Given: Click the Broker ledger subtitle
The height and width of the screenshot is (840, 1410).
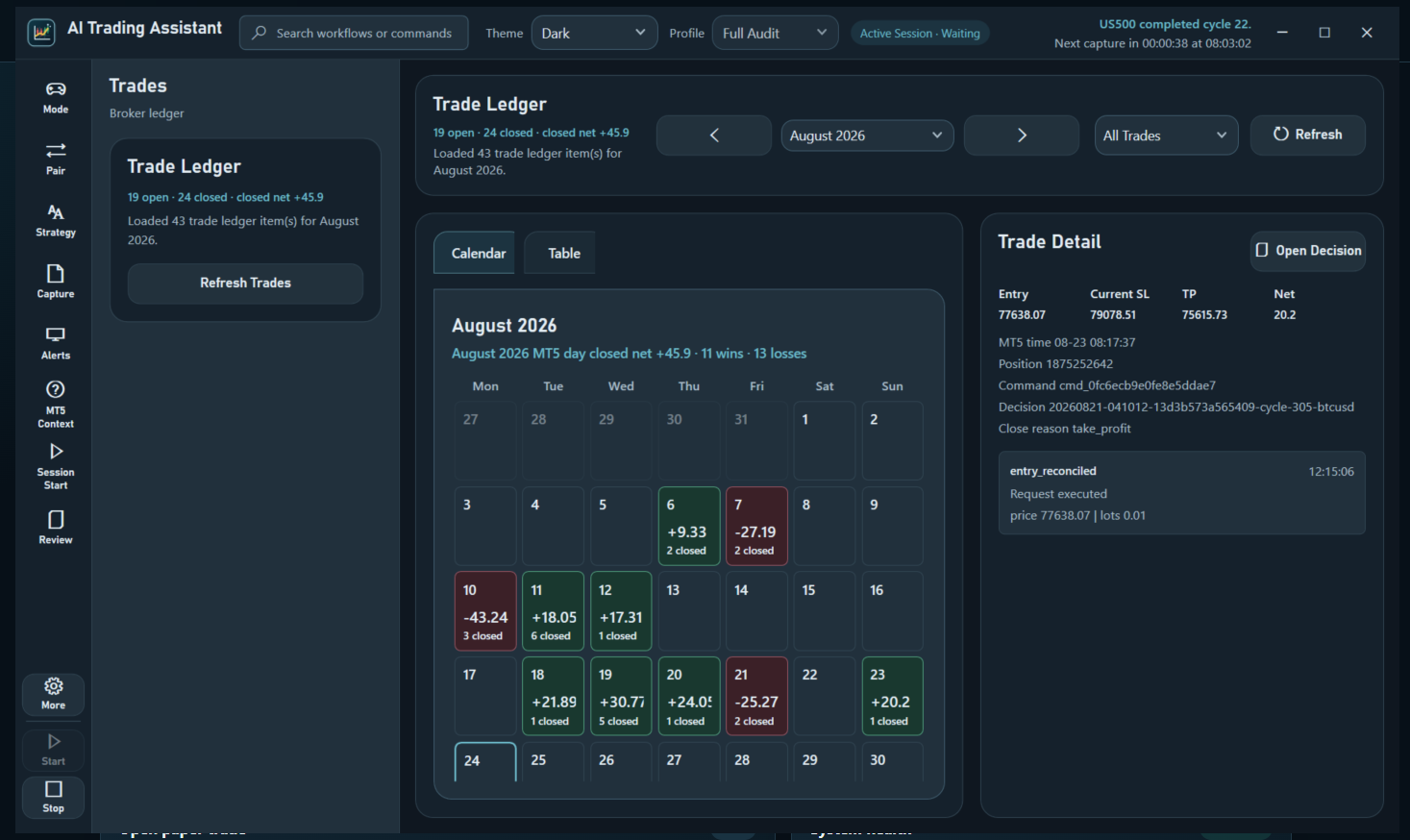Looking at the screenshot, I should pyautogui.click(x=146, y=113).
